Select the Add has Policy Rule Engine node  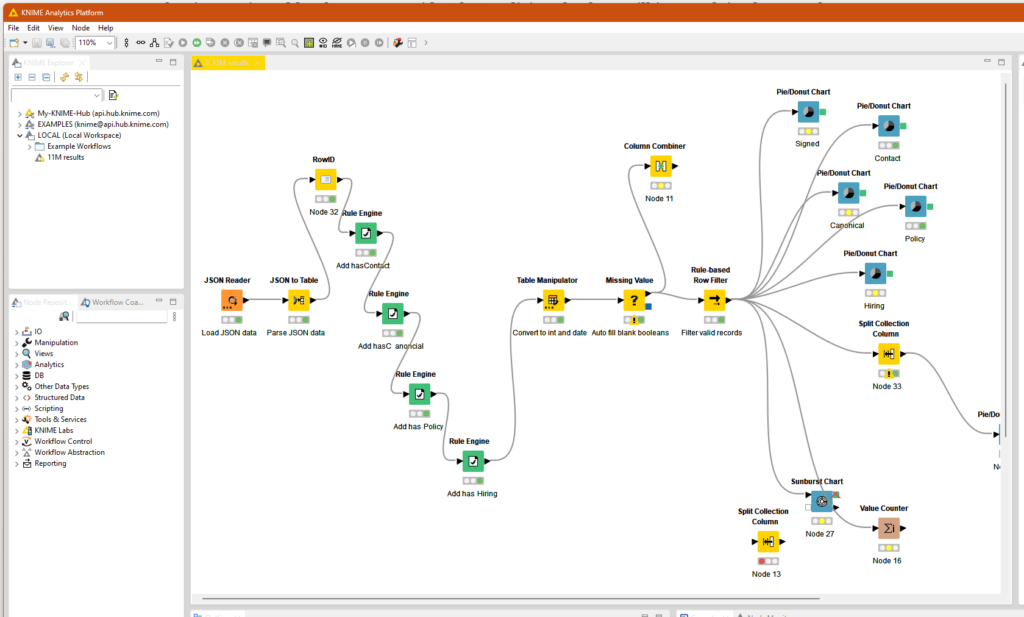[419, 394]
